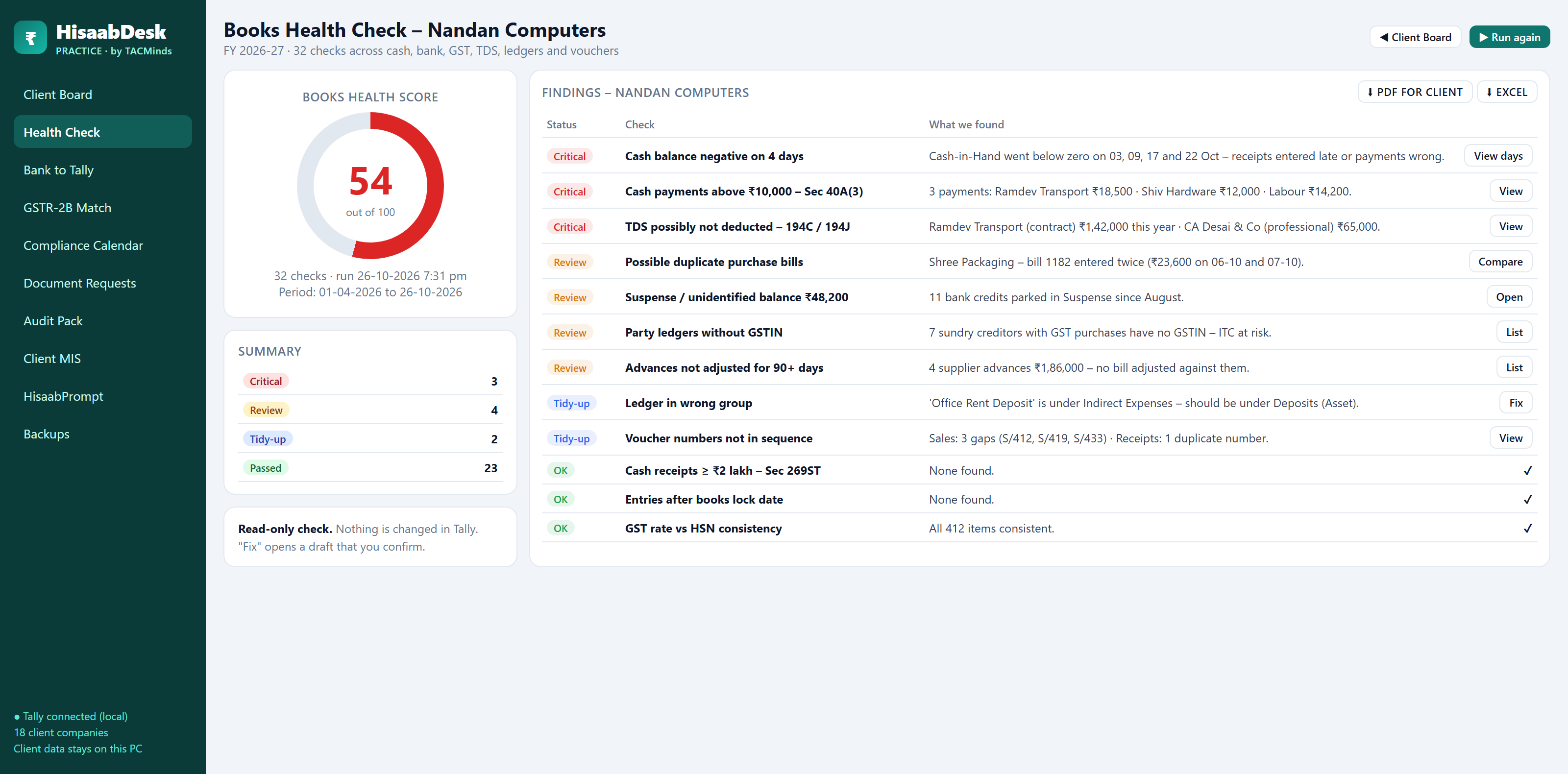
Task: Click OK status on GST rate vs HSN row
Action: (560, 528)
